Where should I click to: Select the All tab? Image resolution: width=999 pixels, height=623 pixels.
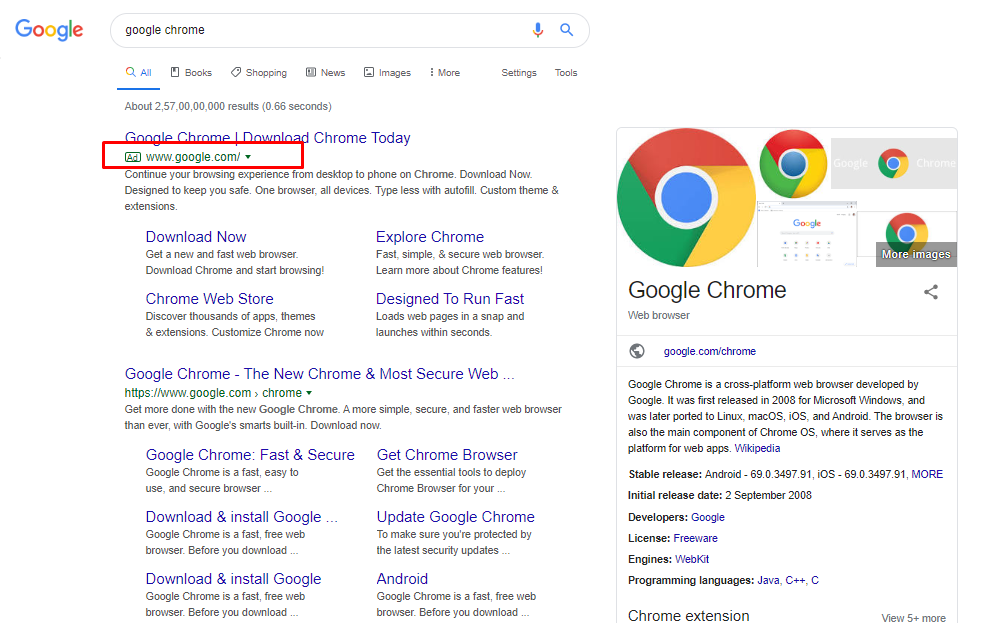click(x=138, y=73)
